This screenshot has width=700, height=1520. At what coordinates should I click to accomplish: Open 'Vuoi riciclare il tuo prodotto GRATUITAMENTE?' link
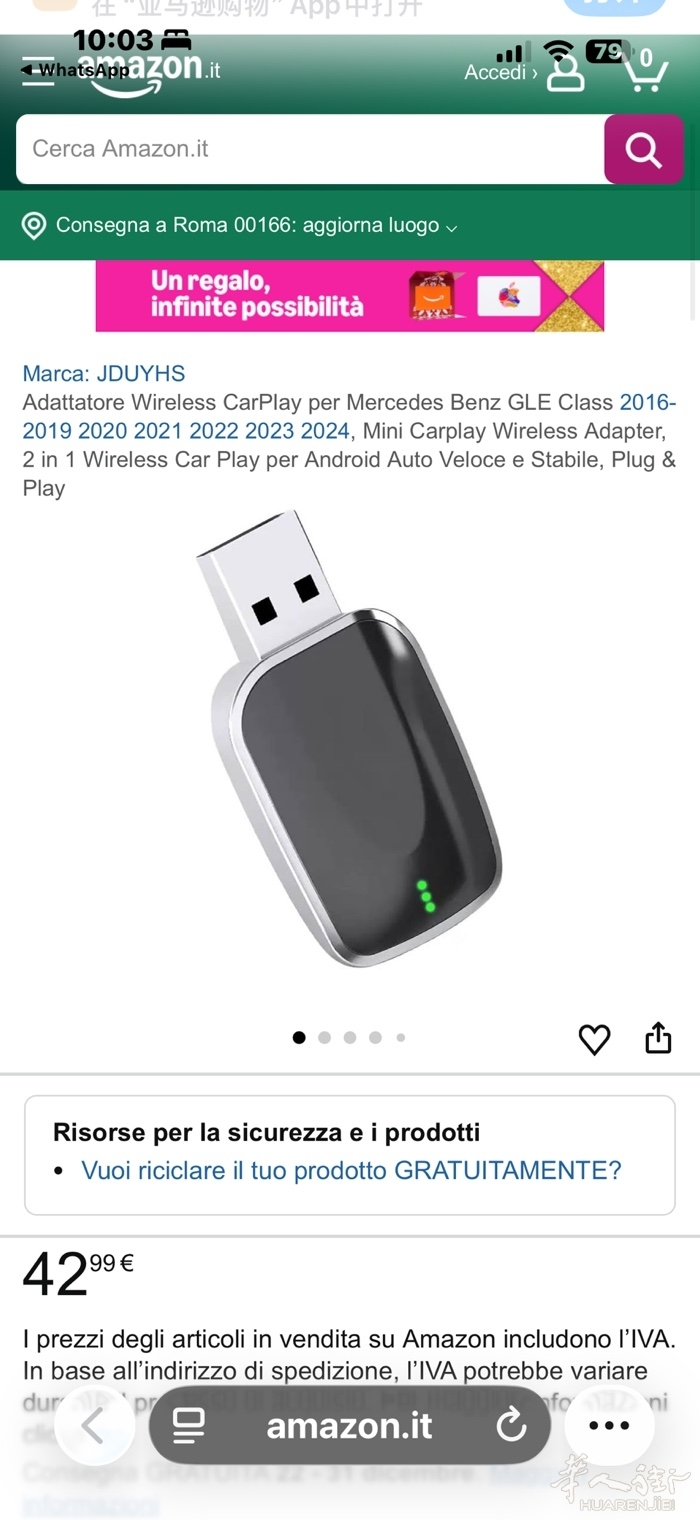pos(351,1170)
